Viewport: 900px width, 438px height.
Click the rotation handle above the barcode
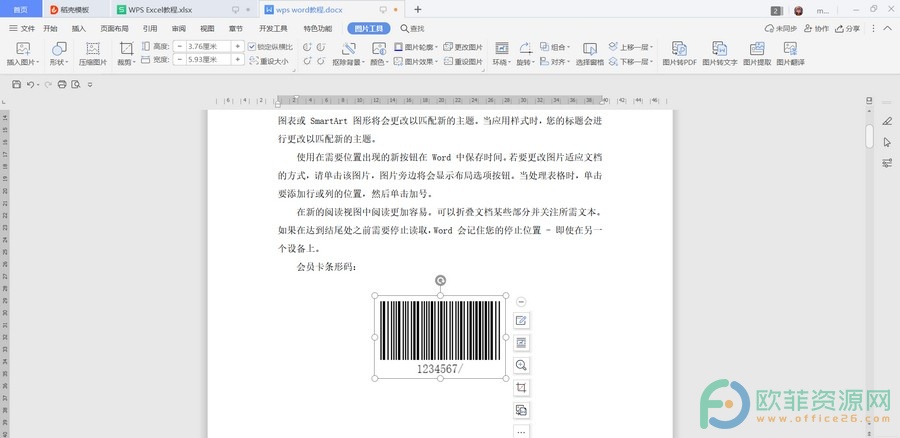pyautogui.click(x=440, y=280)
